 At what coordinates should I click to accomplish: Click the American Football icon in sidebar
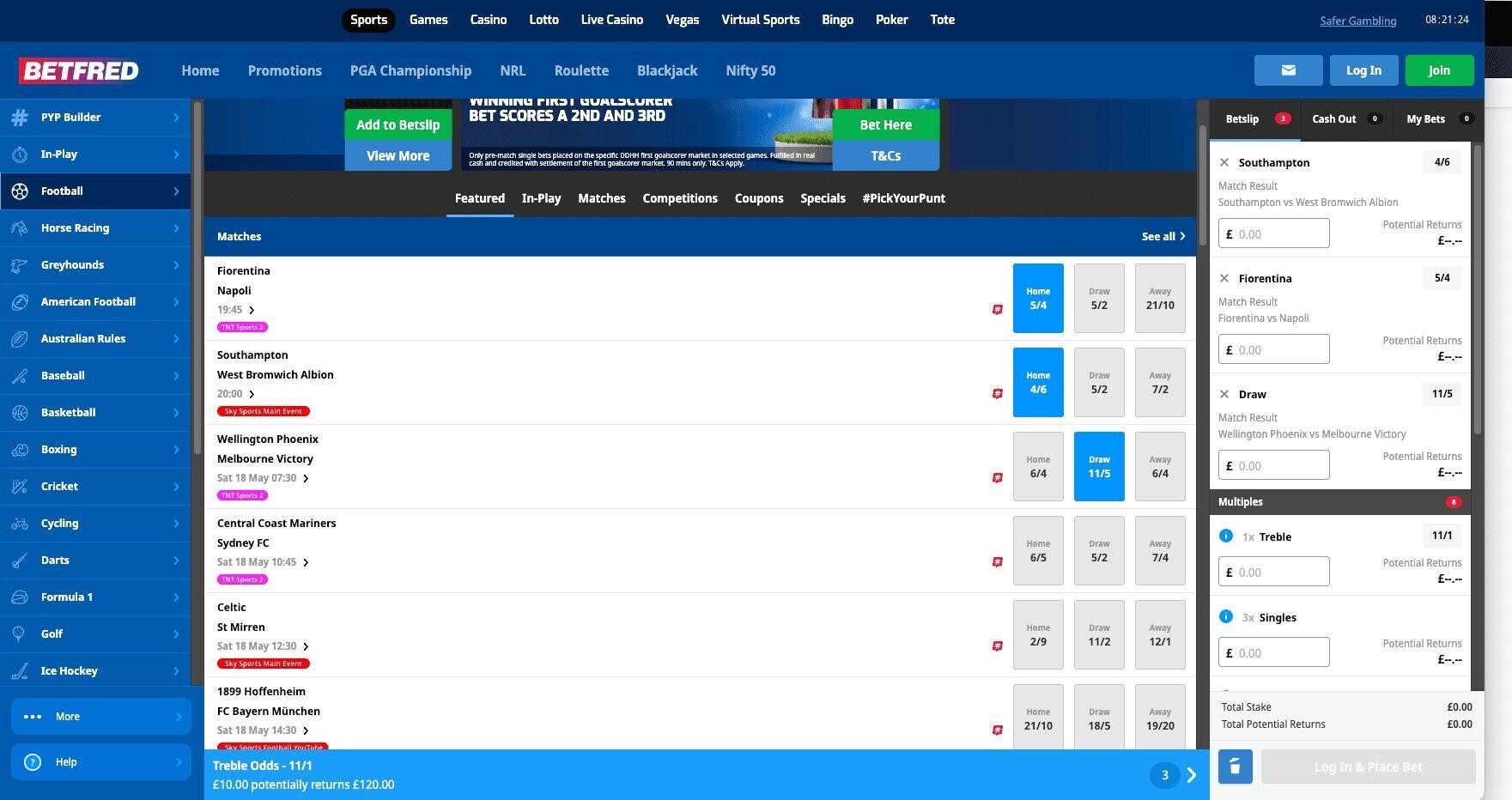[20, 302]
